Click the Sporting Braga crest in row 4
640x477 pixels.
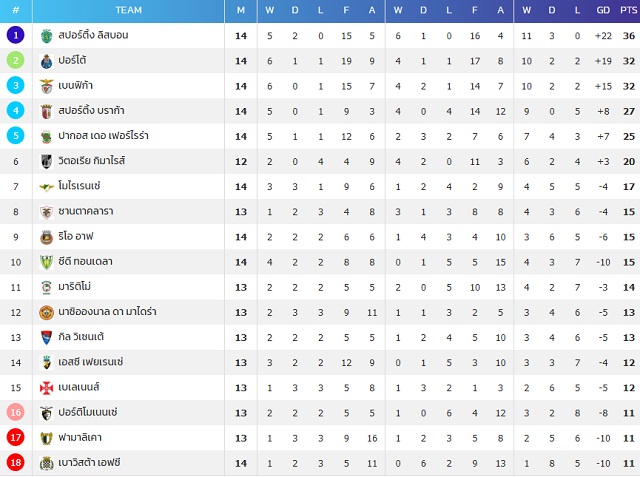click(47, 111)
